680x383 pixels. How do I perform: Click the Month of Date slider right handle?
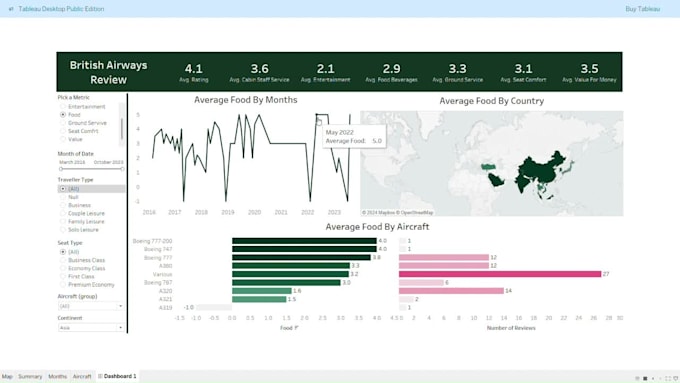point(122,169)
